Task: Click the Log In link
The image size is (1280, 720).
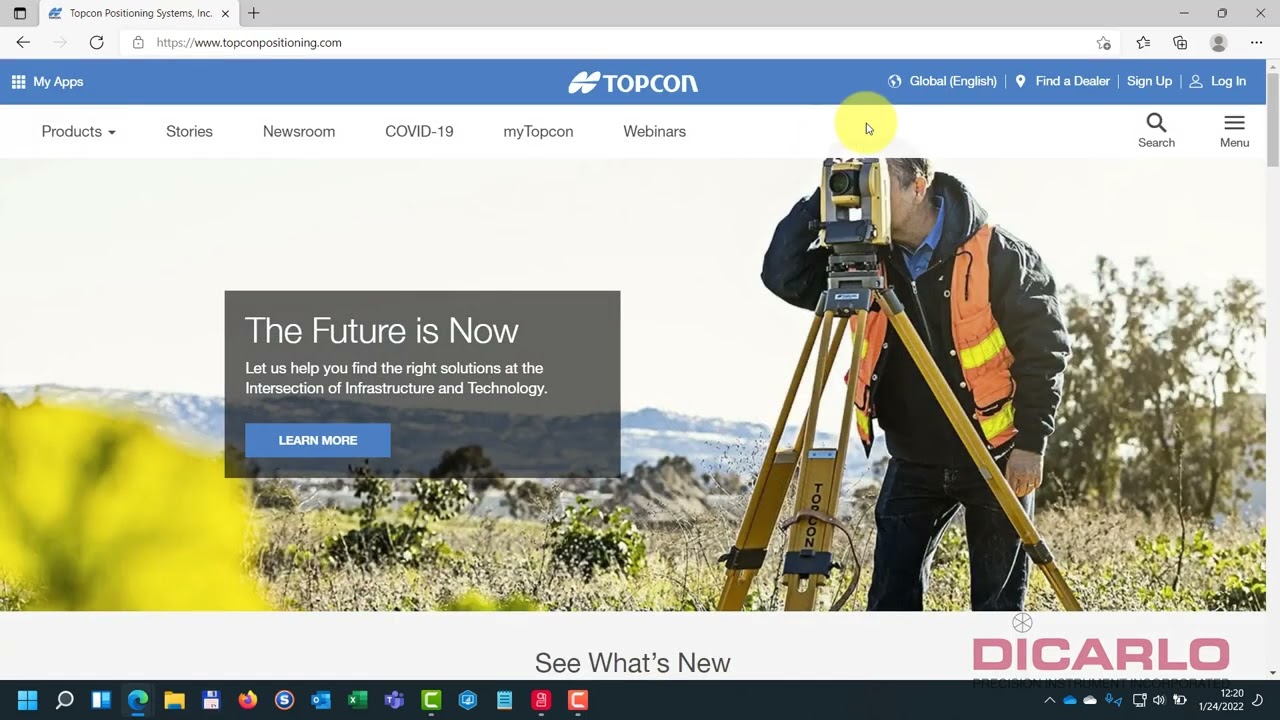Action: [1217, 81]
